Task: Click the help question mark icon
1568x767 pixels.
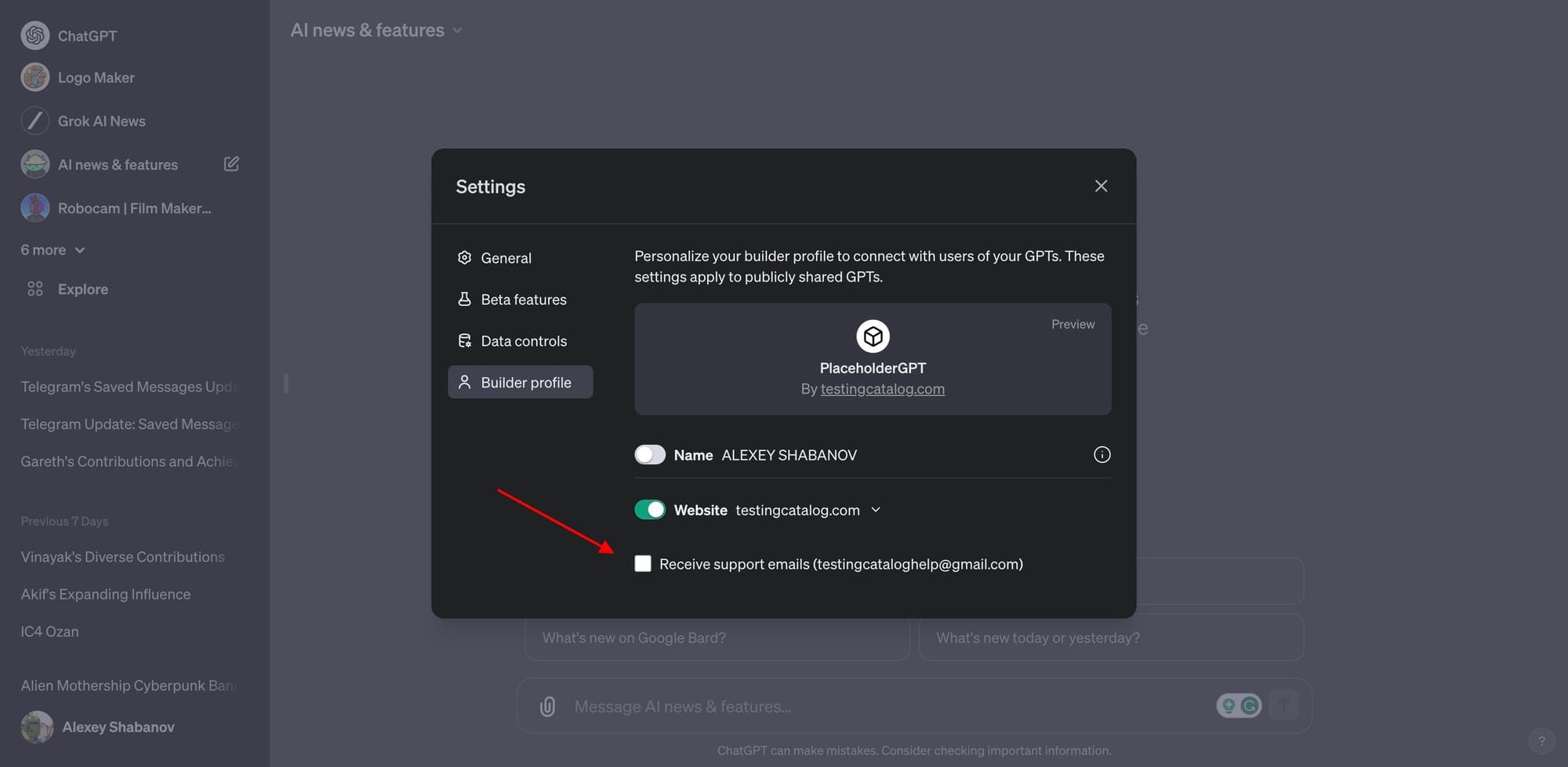Action: [x=1541, y=740]
